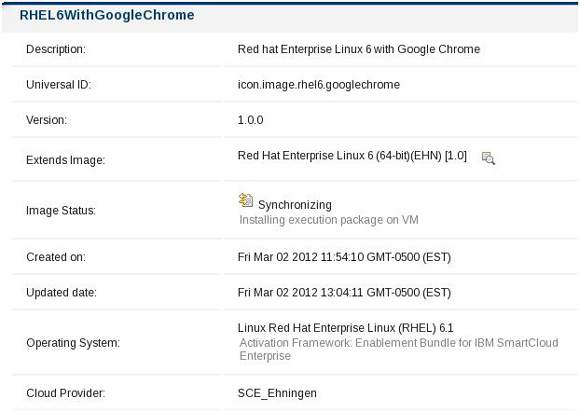Click the Synchronizing status text
Viewport: 580px width, 412px height.
click(x=295, y=205)
